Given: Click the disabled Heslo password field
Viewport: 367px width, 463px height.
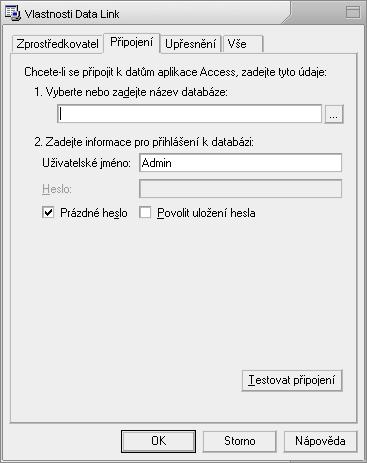Looking at the screenshot, I should 240,189.
